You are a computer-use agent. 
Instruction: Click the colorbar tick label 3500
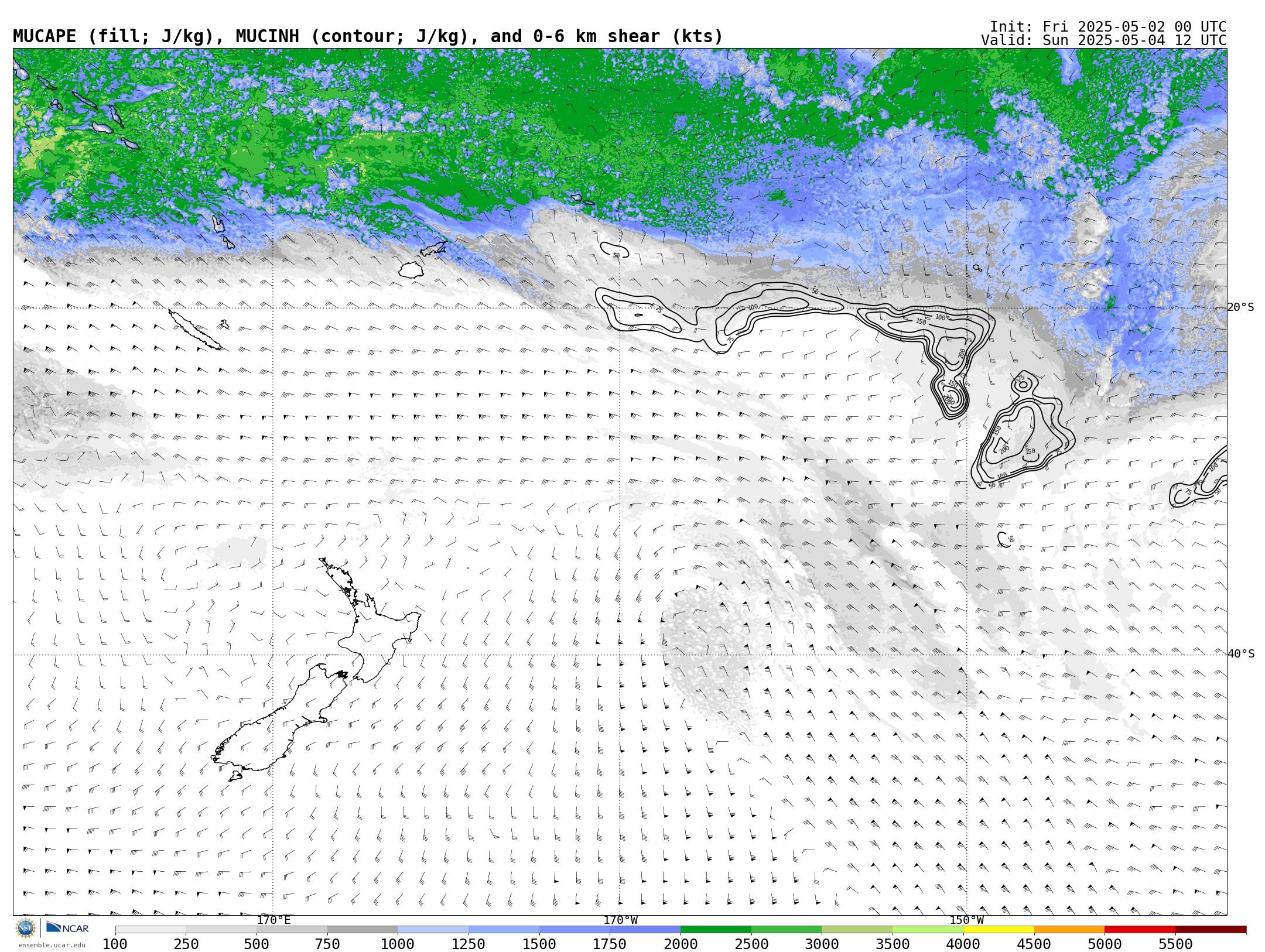pos(893,944)
